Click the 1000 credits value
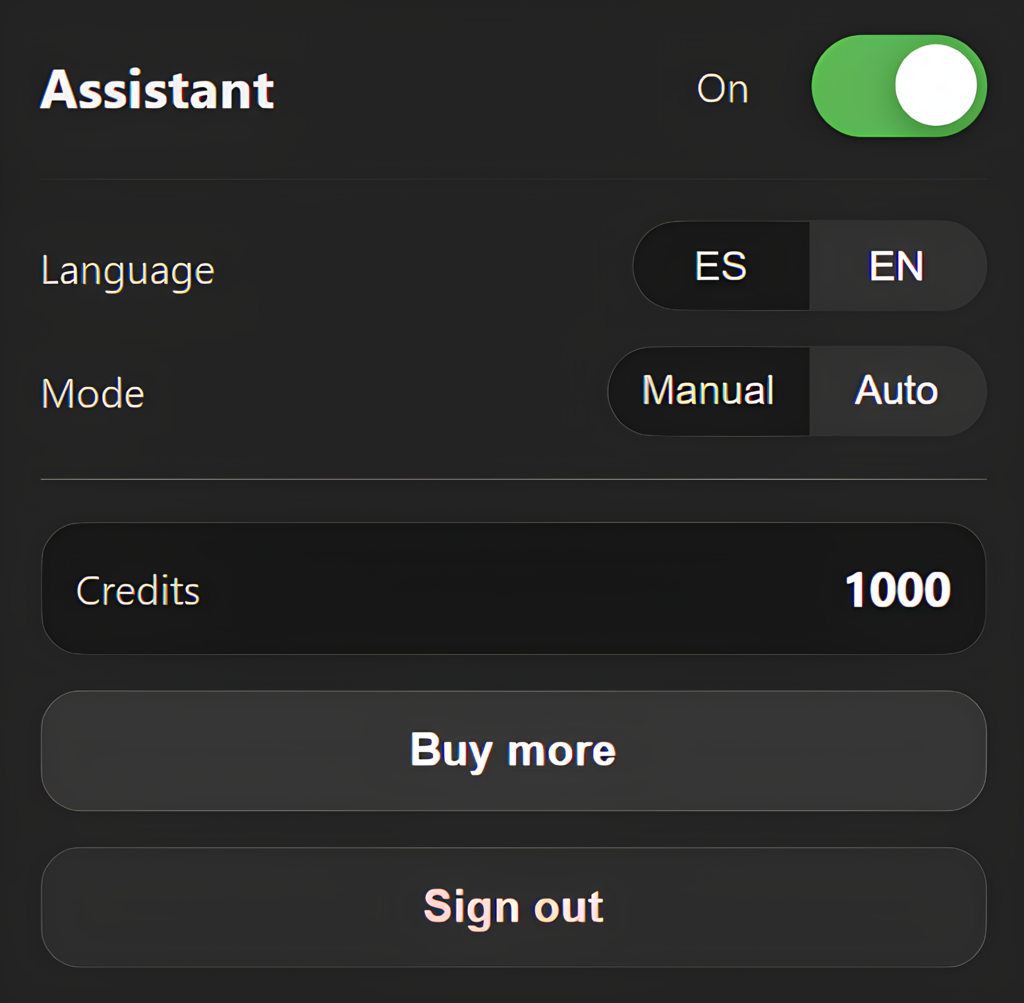The image size is (1024, 1003). tap(897, 590)
